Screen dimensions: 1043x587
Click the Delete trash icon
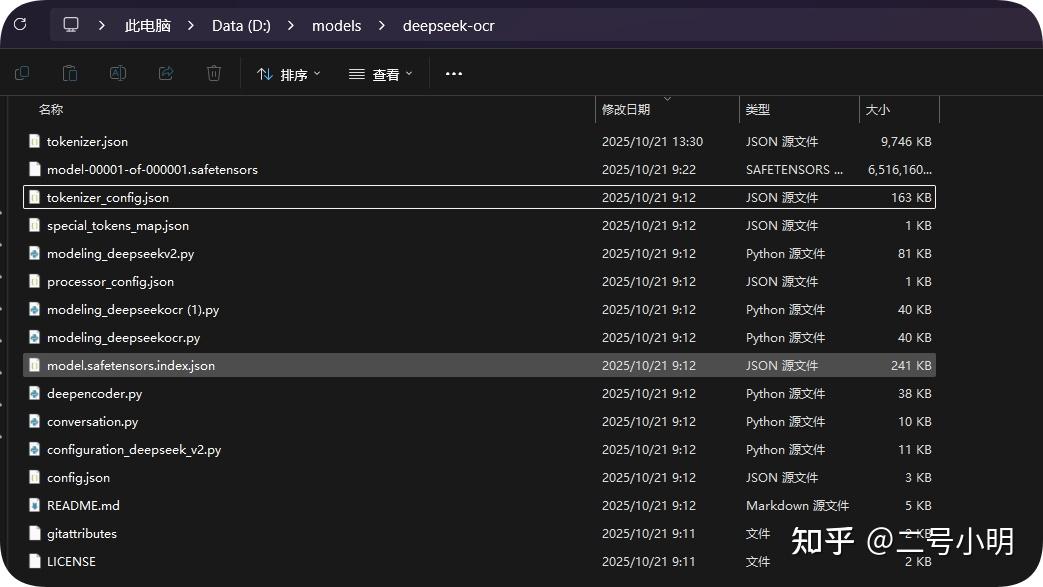click(214, 73)
